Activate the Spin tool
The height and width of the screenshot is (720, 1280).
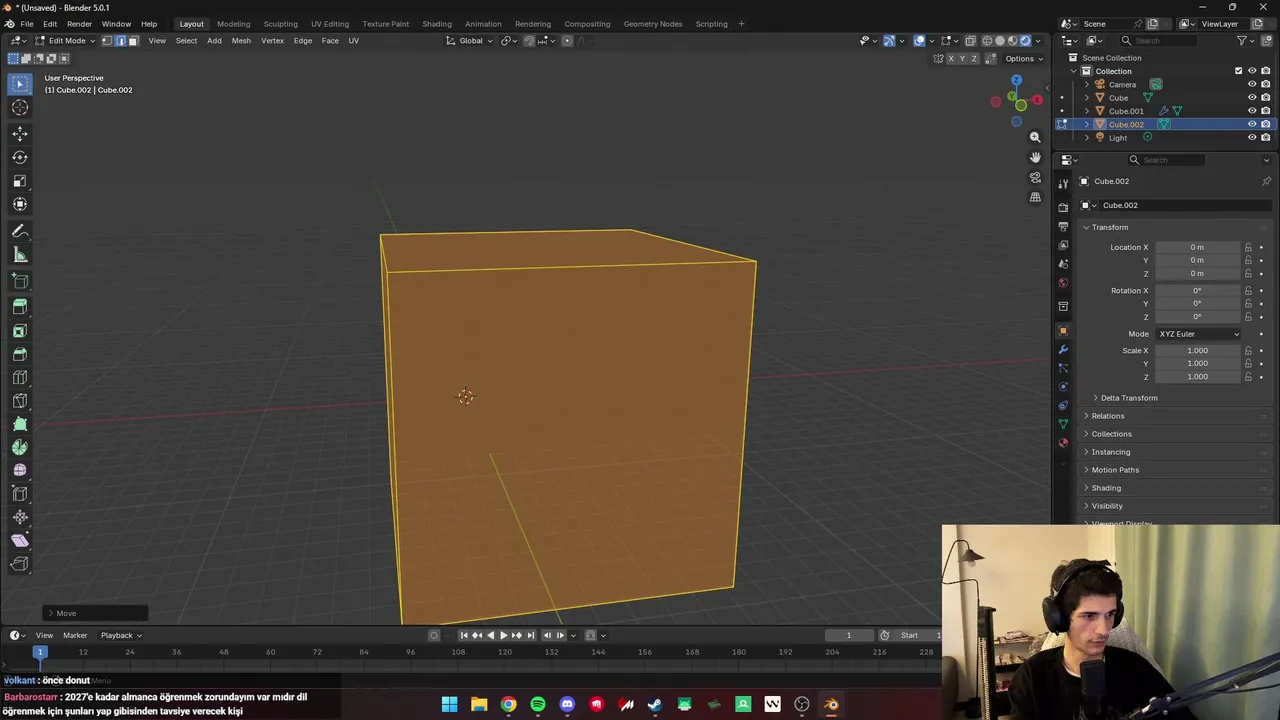pos(20,448)
